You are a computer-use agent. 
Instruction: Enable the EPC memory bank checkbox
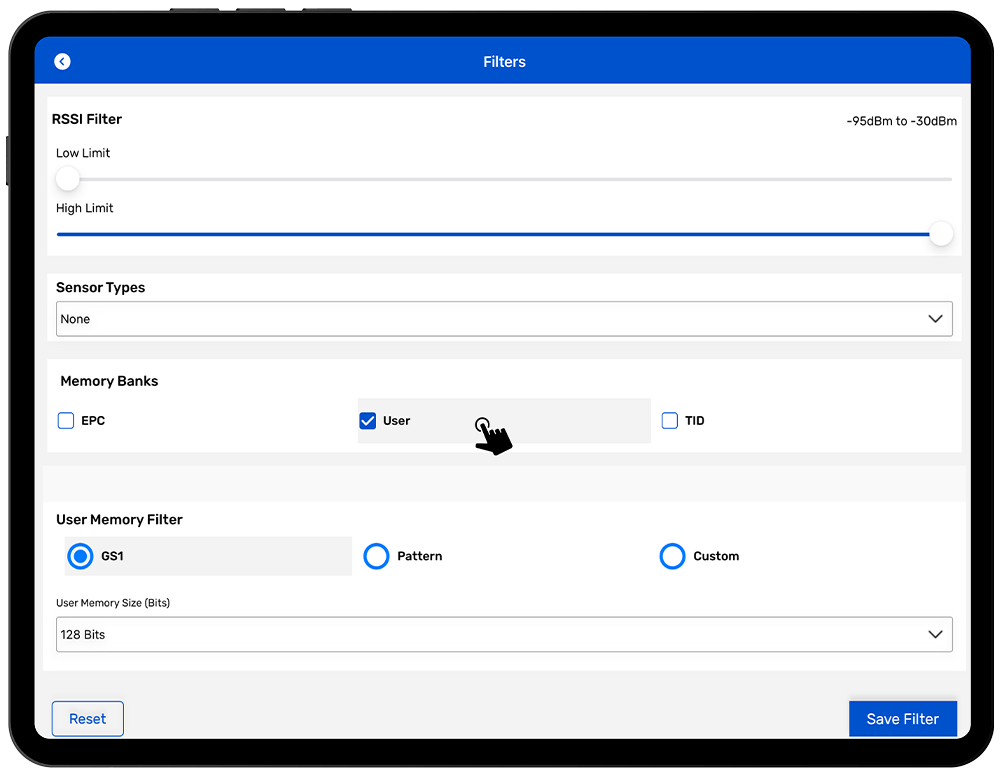pos(66,421)
